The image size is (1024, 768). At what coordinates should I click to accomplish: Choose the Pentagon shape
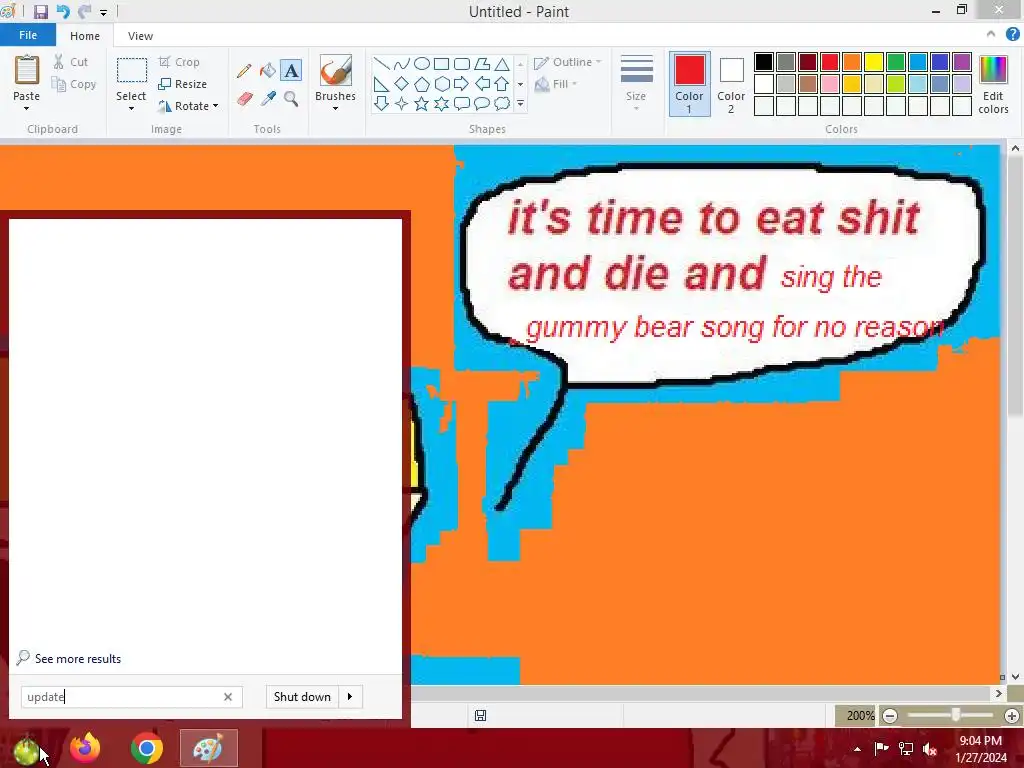tap(422, 84)
